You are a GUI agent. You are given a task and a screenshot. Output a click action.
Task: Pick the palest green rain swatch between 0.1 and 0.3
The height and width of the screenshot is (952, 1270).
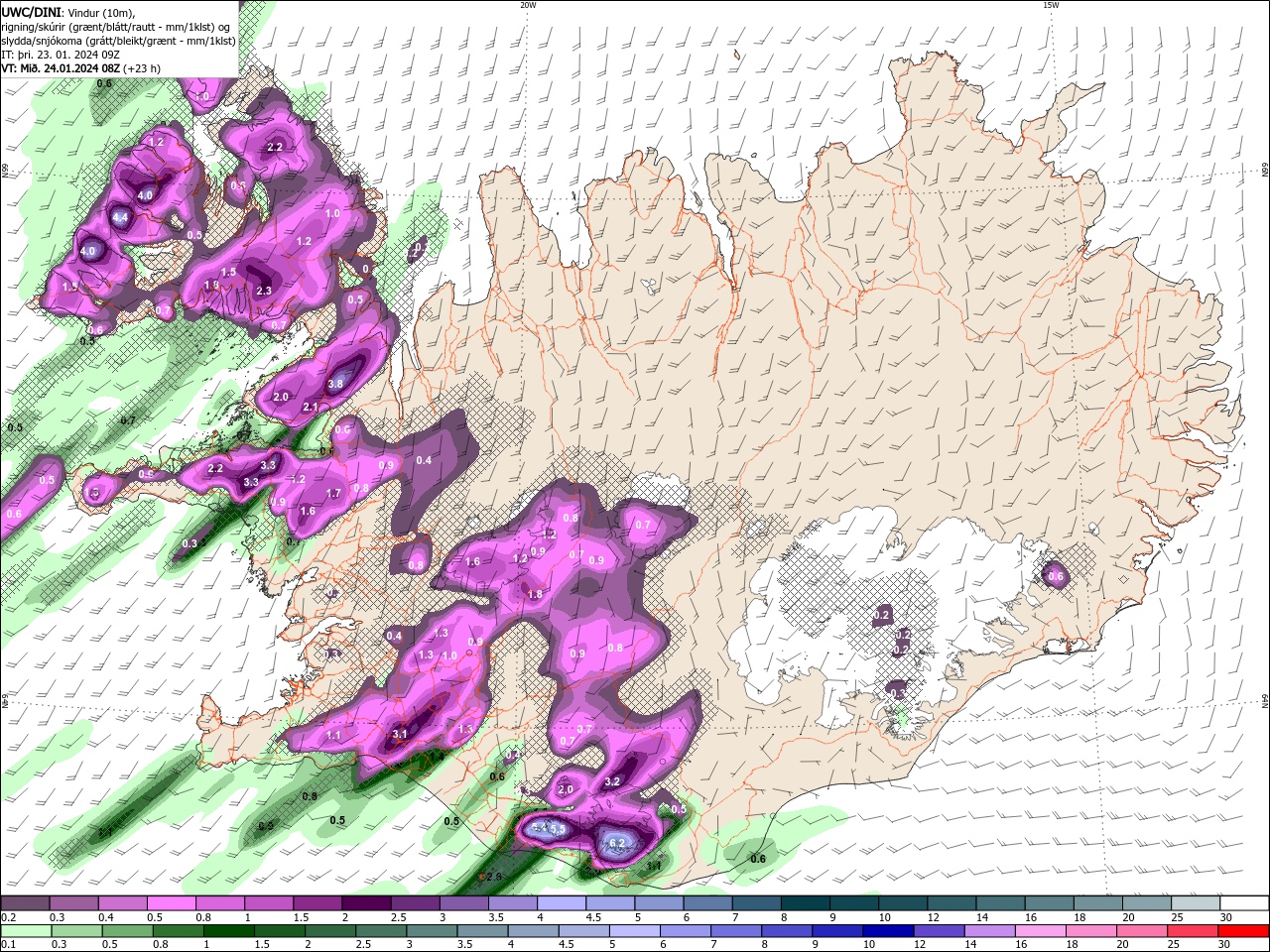tap(25, 931)
